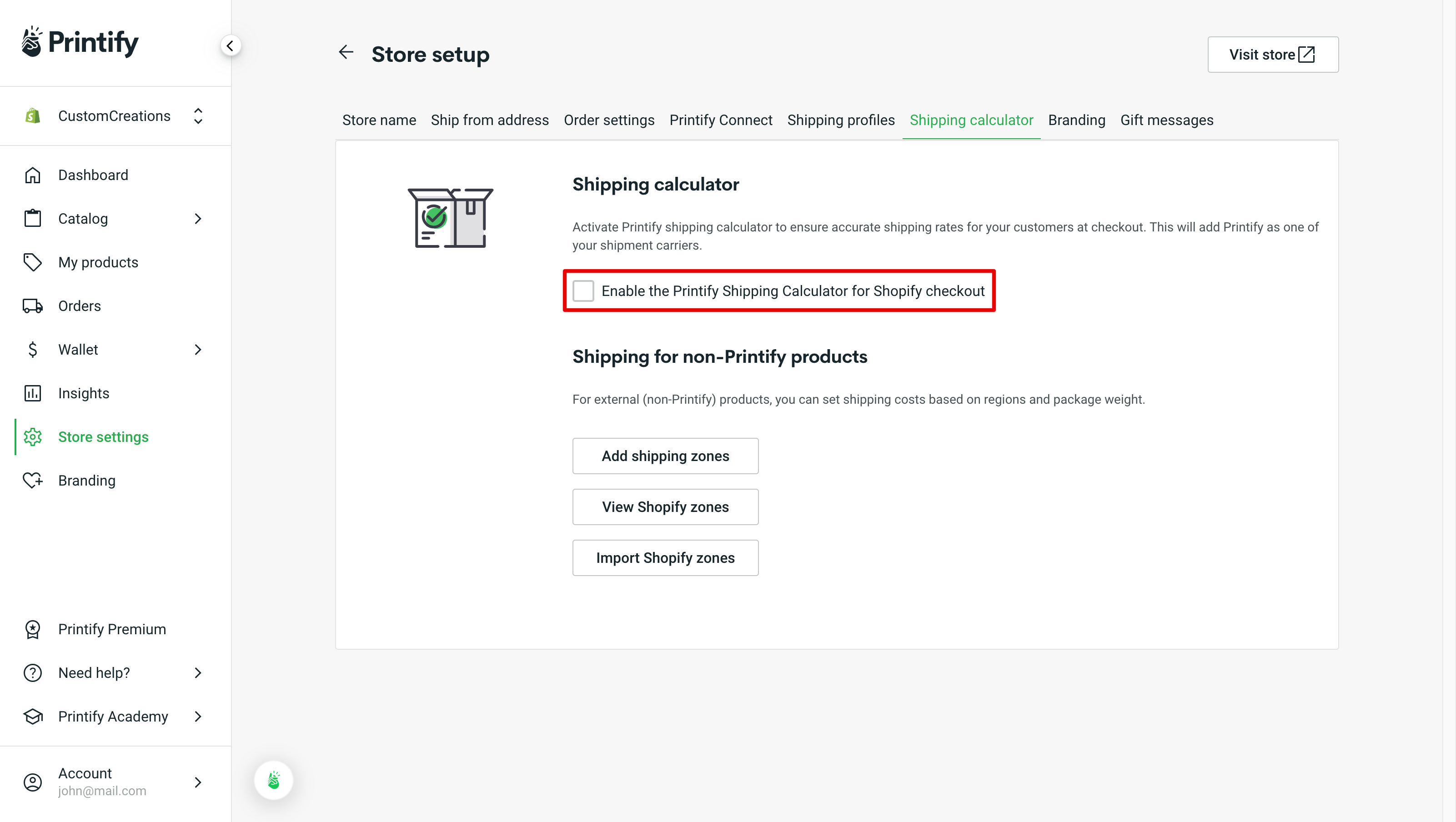This screenshot has width=1456, height=822.
Task: Select the Store settings gear icon
Action: (x=32, y=436)
